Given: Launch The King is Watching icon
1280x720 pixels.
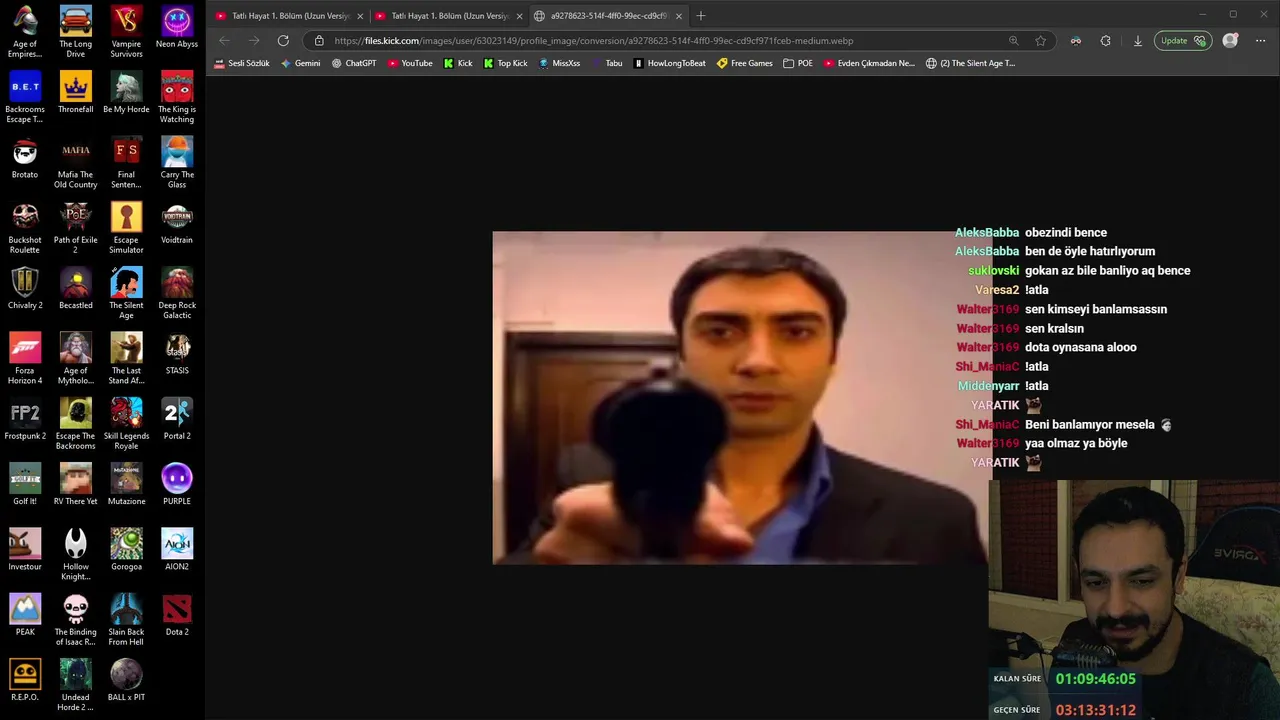Looking at the screenshot, I should tap(177, 97).
